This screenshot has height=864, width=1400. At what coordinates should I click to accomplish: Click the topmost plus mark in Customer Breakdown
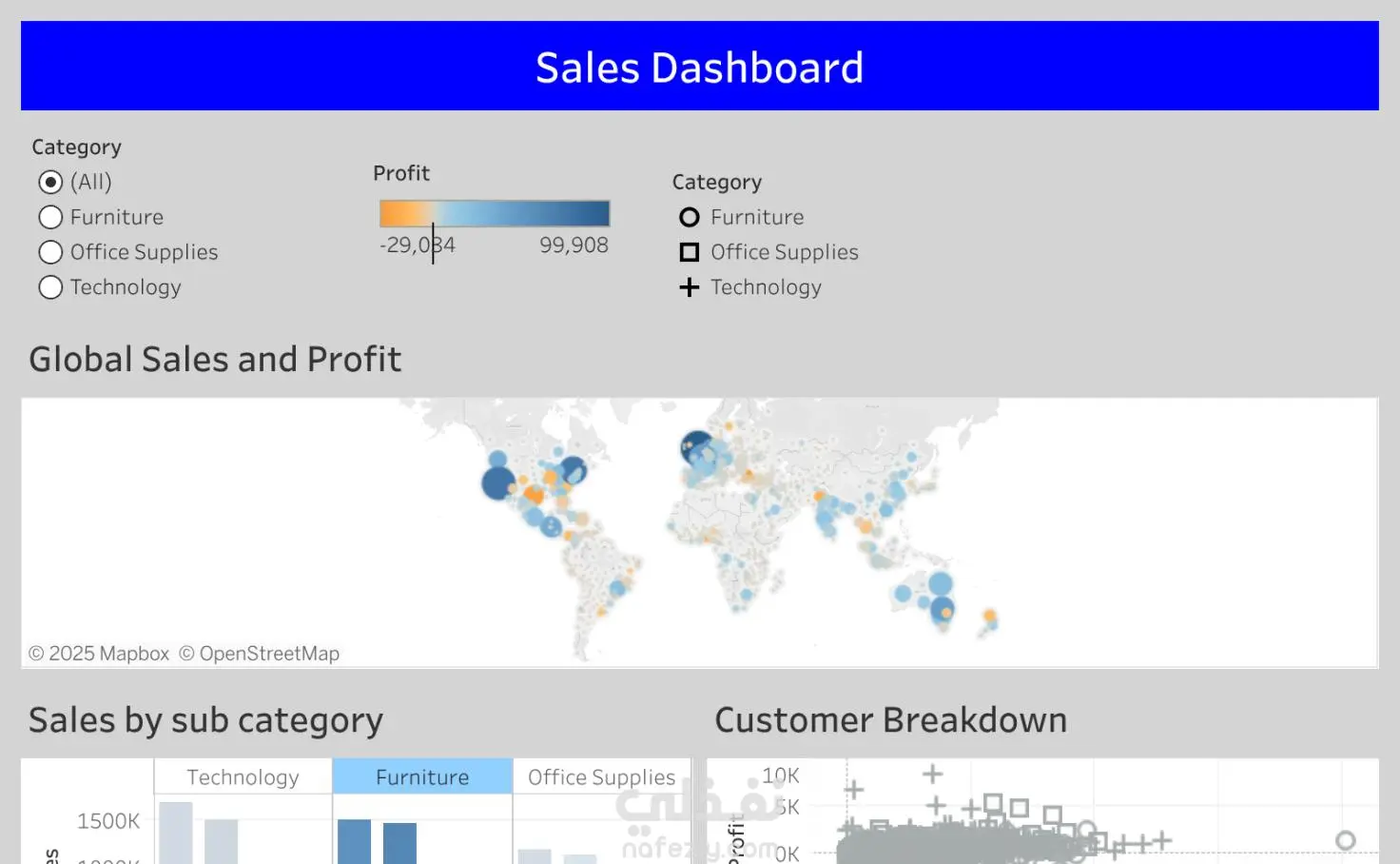tap(932, 774)
